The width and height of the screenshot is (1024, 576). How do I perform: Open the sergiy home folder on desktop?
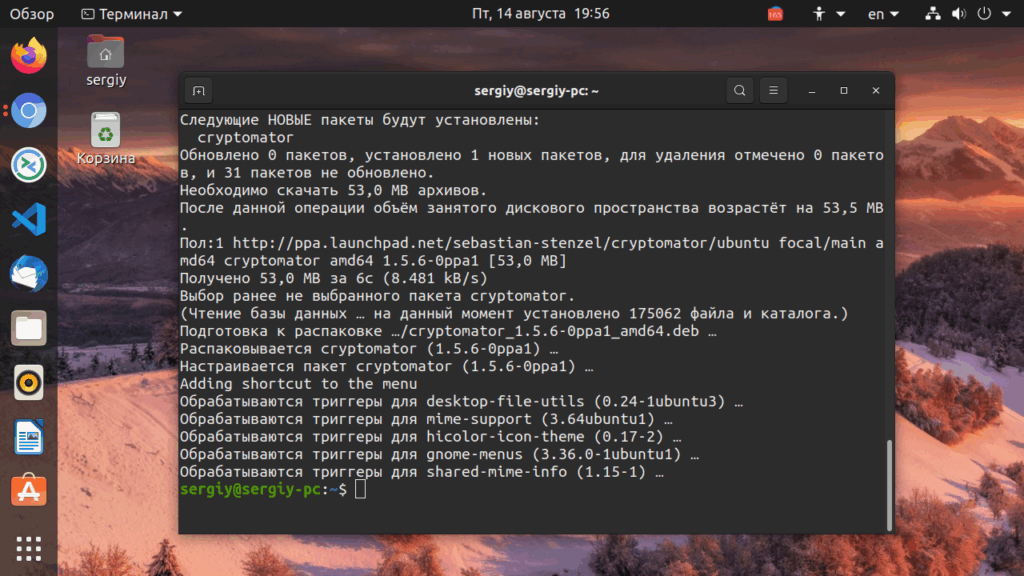(x=106, y=61)
